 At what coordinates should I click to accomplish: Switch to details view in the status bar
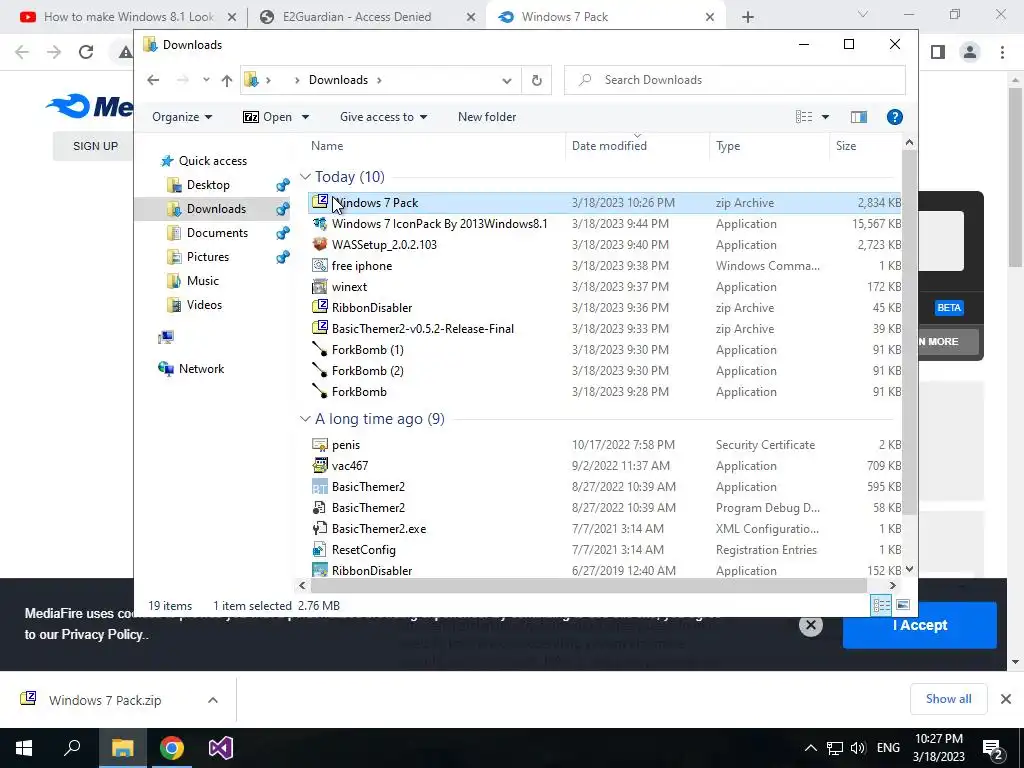881,605
